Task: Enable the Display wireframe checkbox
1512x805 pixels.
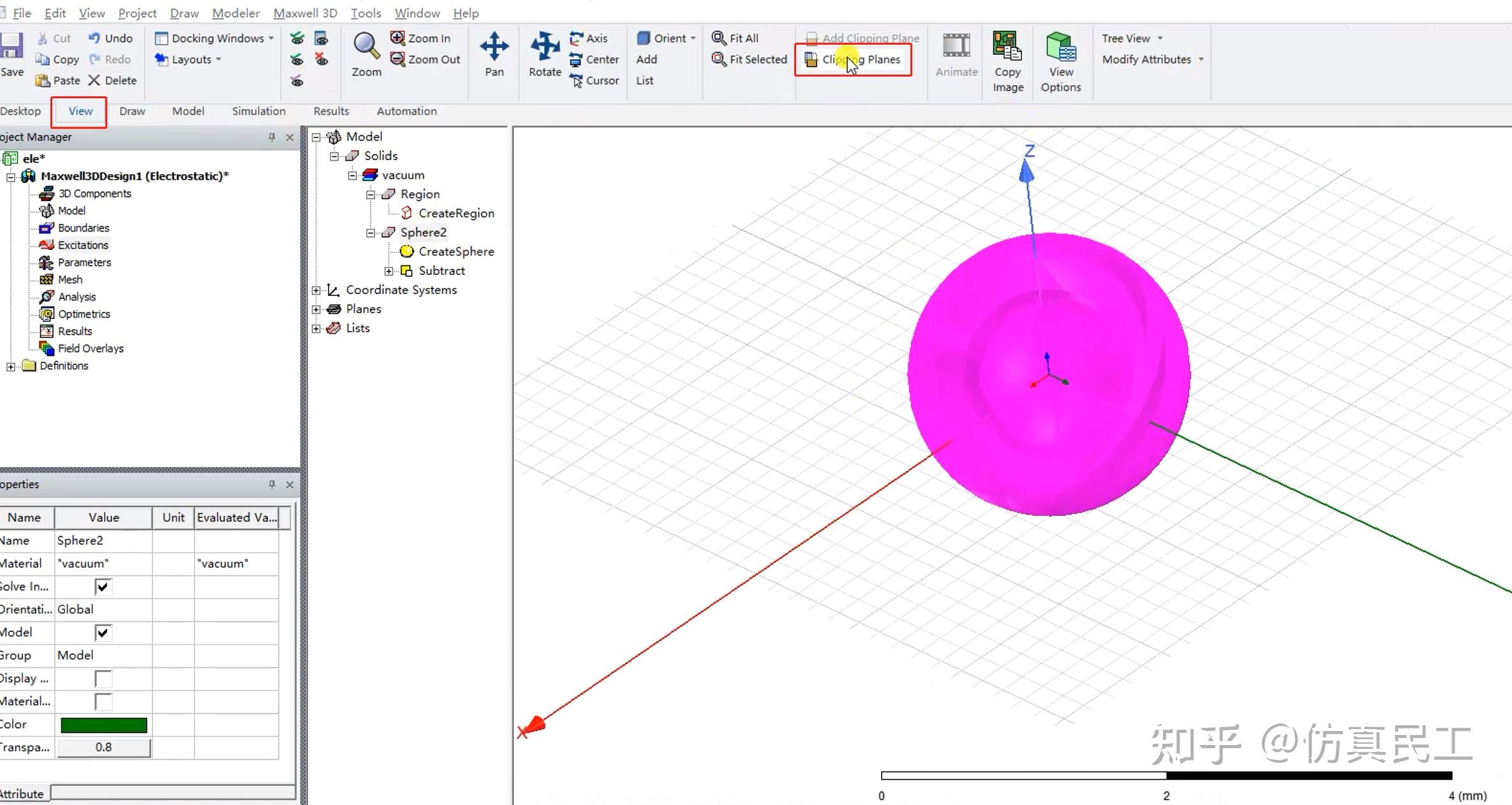Action: pos(102,678)
